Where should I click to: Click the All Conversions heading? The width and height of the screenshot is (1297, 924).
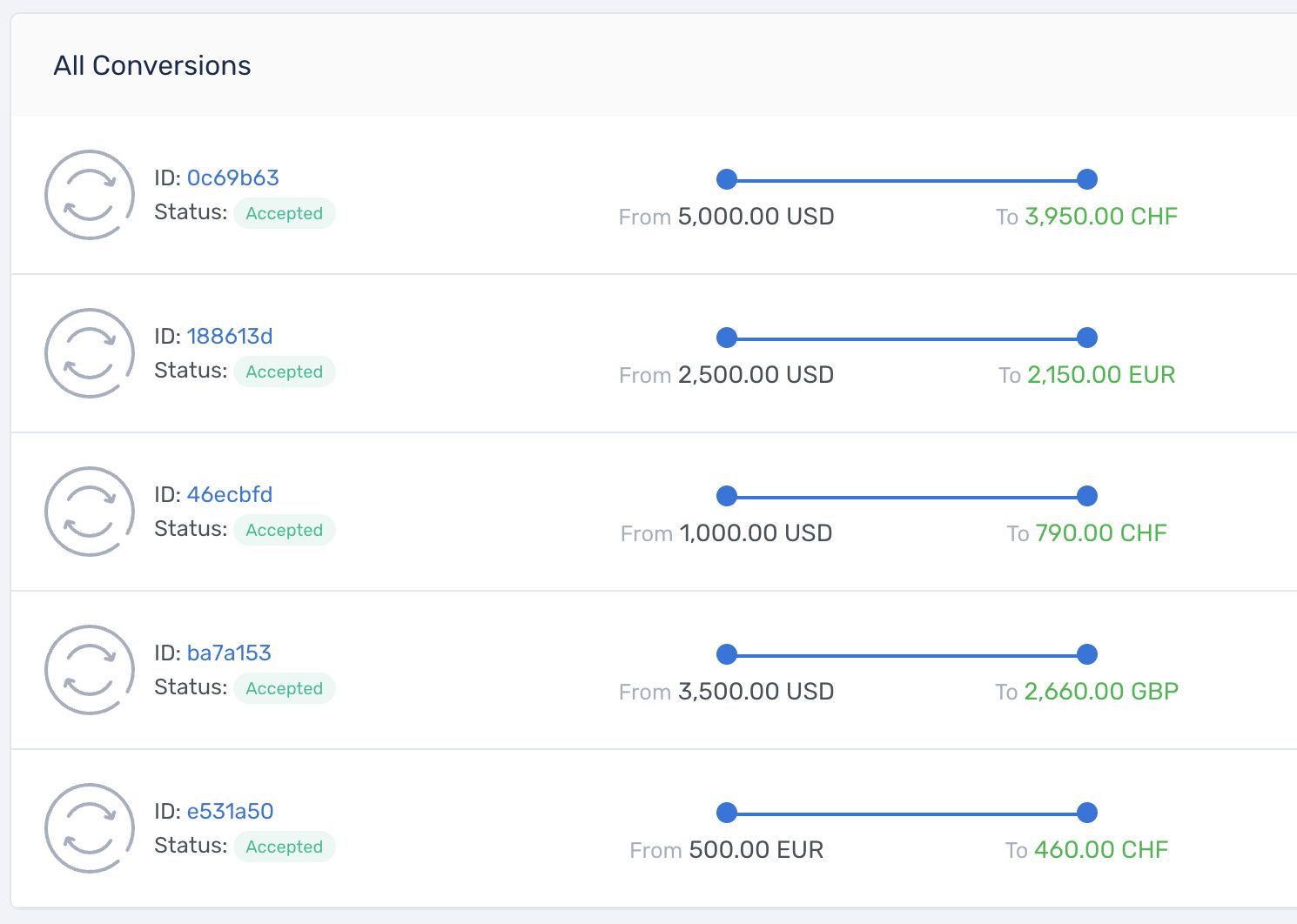click(152, 65)
